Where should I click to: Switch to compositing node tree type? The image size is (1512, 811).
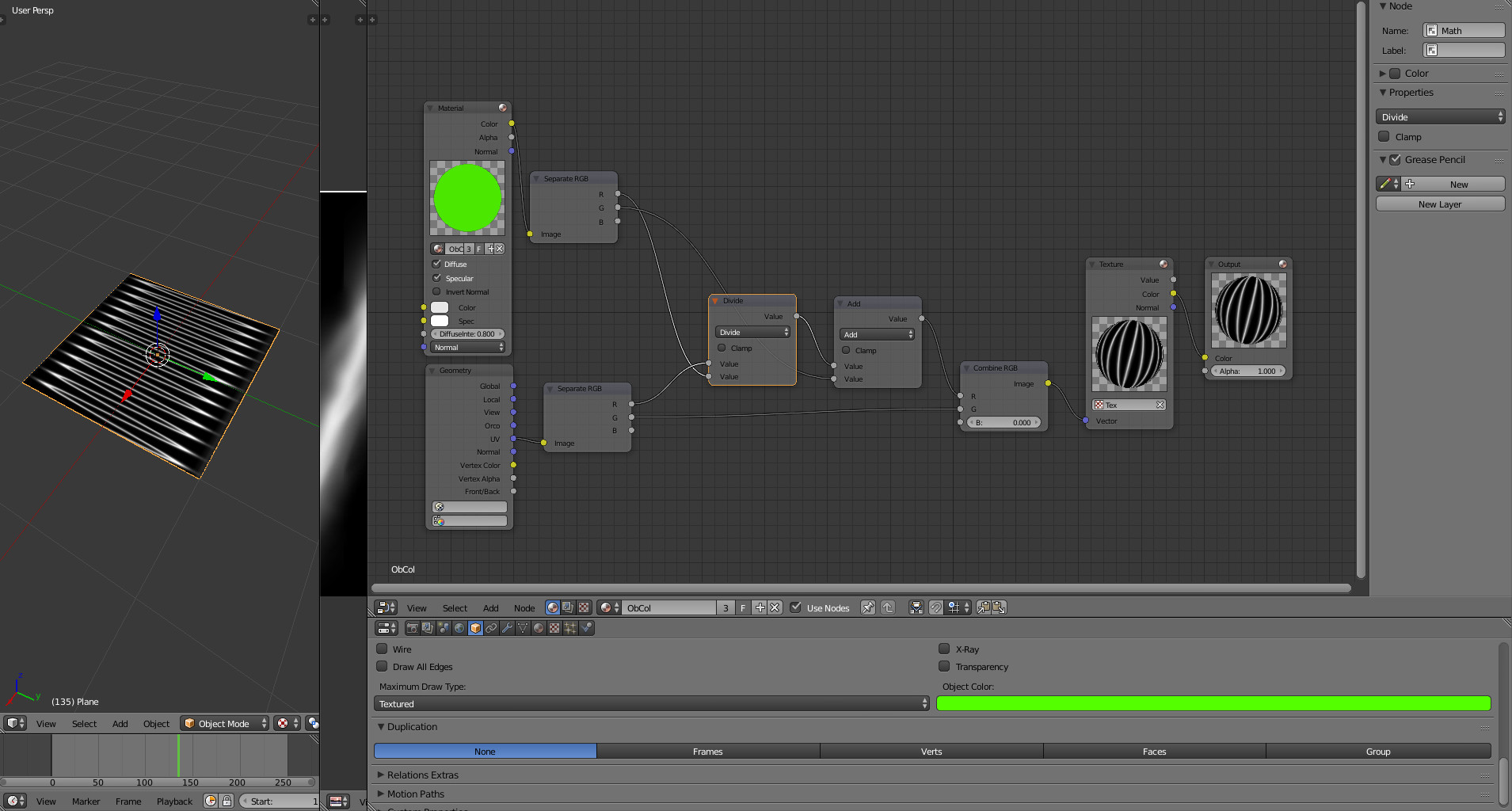point(568,607)
